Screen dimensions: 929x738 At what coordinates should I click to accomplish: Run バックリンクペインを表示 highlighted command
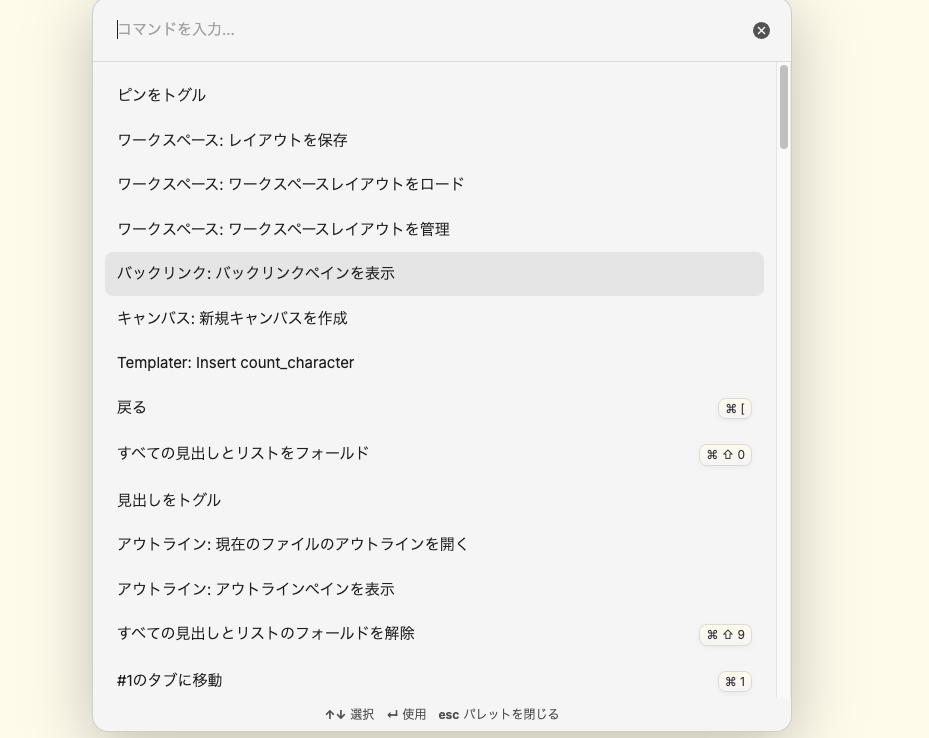tap(434, 274)
